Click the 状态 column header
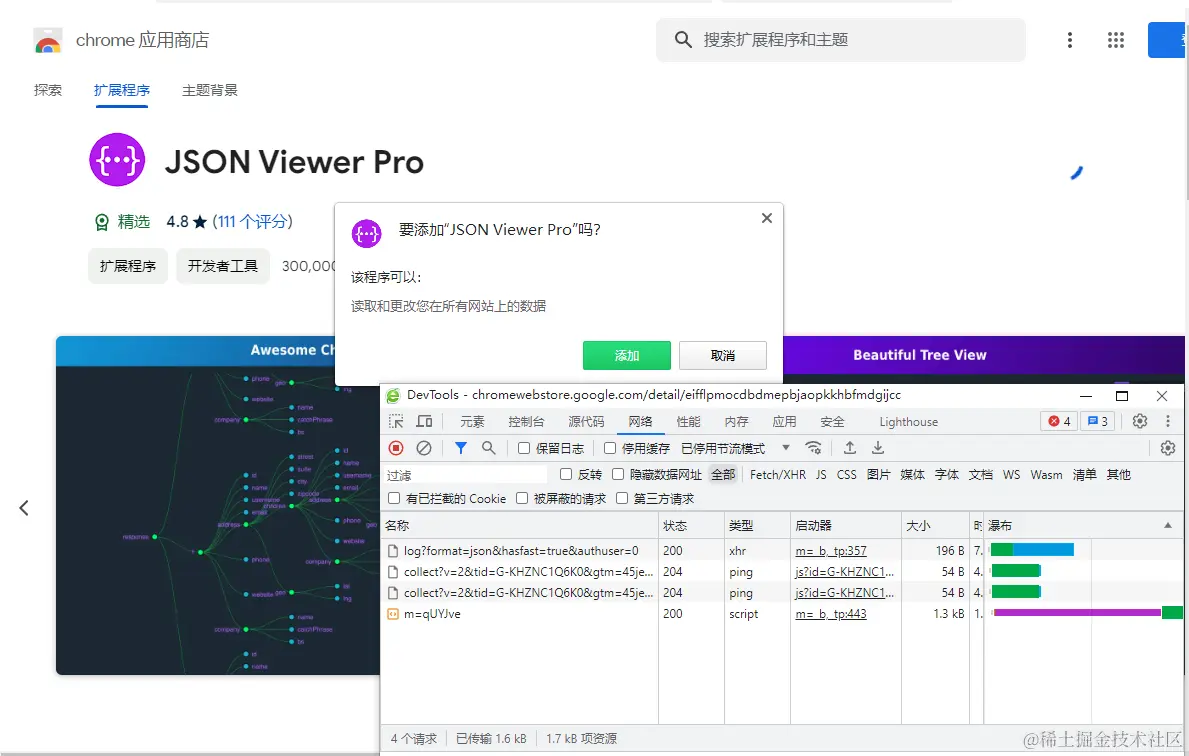Image resolution: width=1189 pixels, height=756 pixels. [691, 525]
